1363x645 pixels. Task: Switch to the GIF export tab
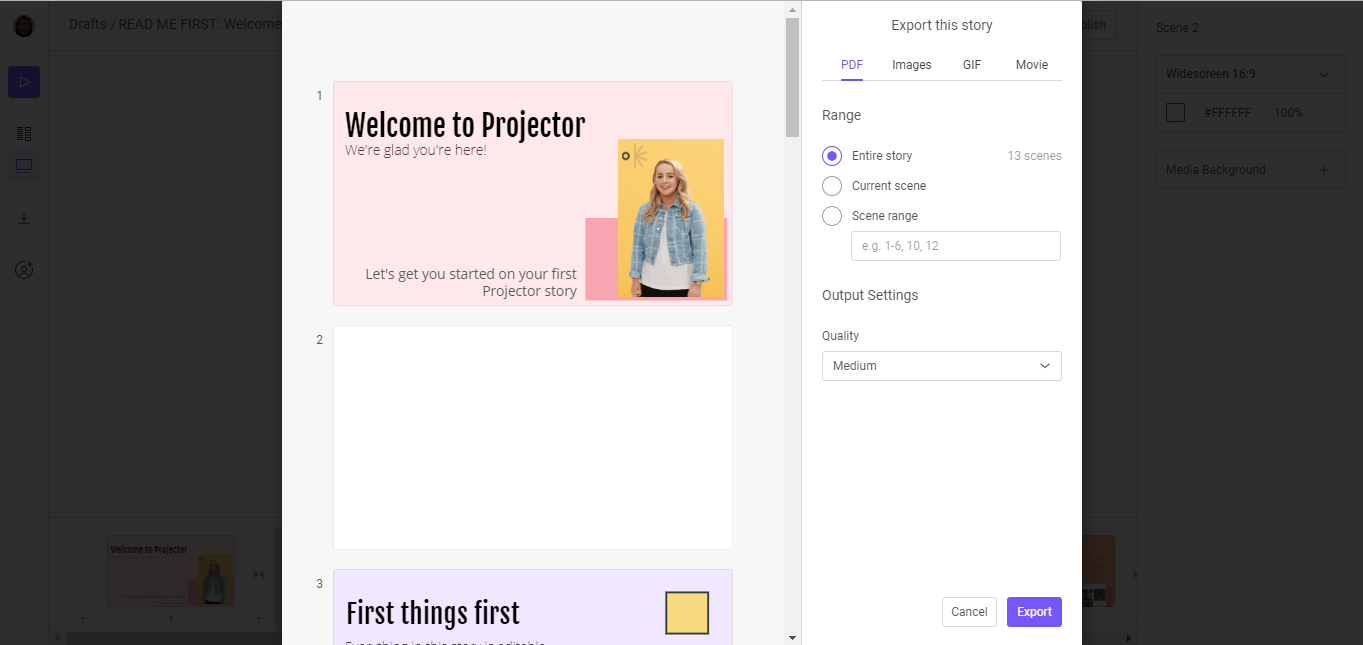coord(972,65)
